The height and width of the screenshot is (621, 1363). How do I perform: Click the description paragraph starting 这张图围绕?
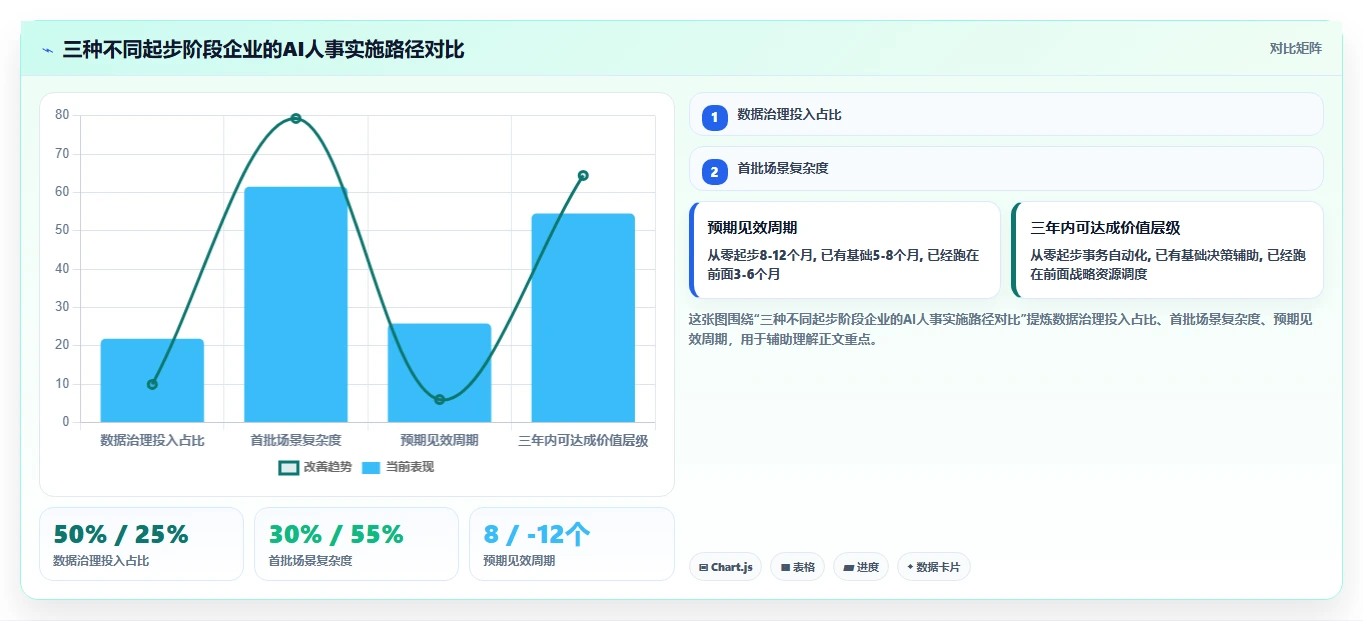[x=1001, y=329]
